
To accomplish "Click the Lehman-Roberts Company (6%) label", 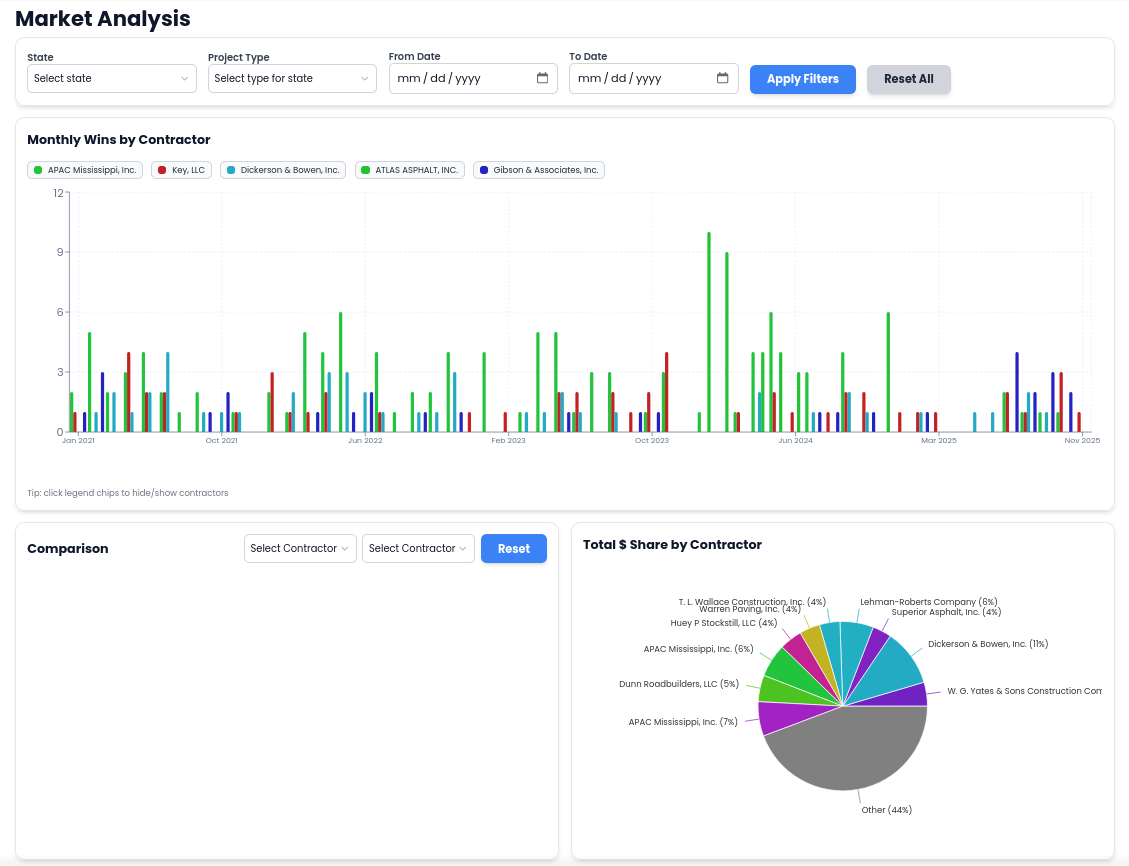I will (928, 602).
